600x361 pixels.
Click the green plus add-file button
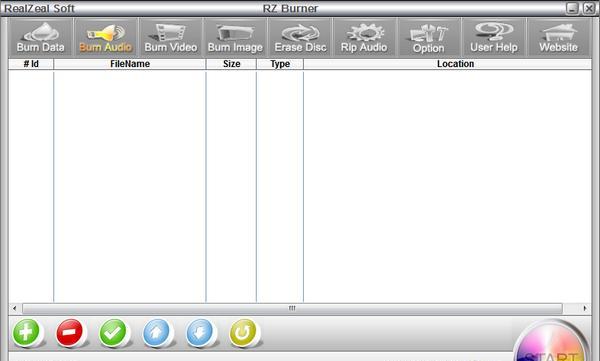coord(26,332)
